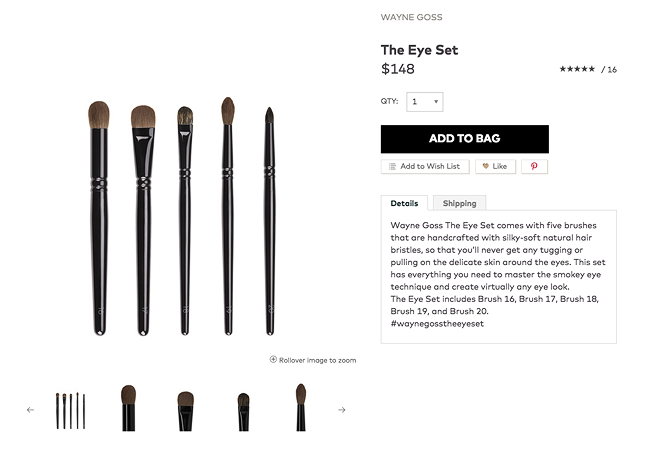The width and height of the screenshot is (650, 451).
Task: Select the fourth brush thumbnail
Action: tap(243, 410)
